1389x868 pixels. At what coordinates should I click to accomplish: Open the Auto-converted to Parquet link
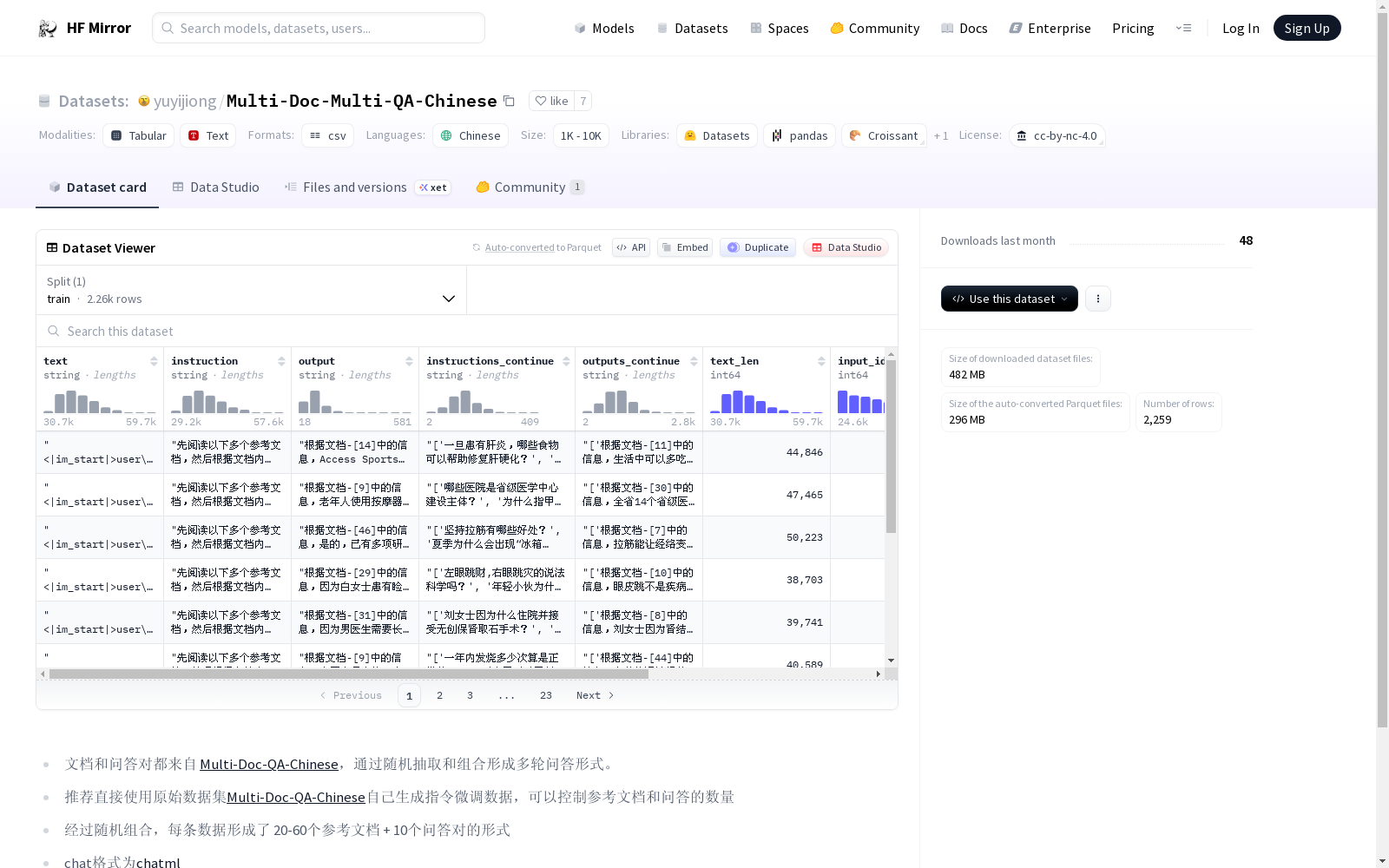click(537, 247)
